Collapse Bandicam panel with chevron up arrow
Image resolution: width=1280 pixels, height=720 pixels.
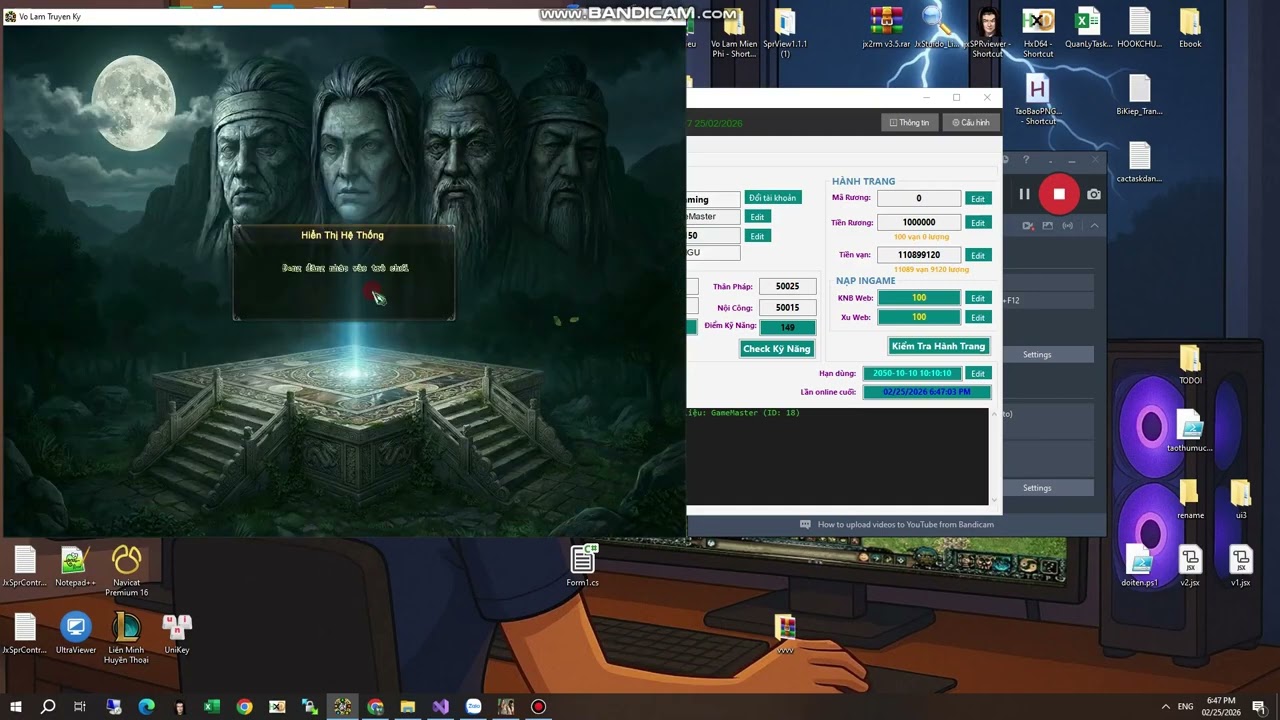pos(1094,226)
